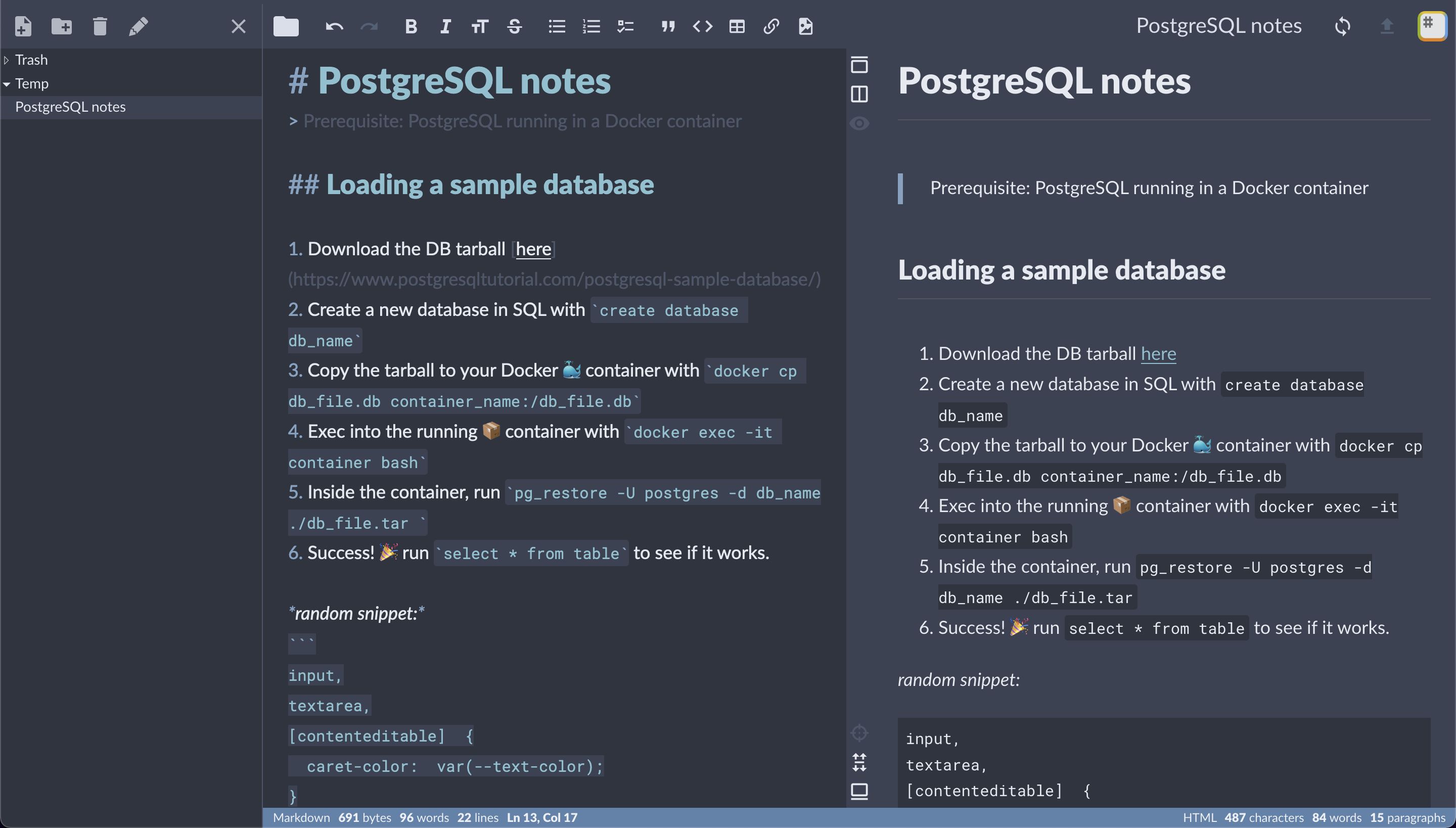The width and height of the screenshot is (1456, 828).
Task: Insert a checklist task list
Action: (x=626, y=26)
